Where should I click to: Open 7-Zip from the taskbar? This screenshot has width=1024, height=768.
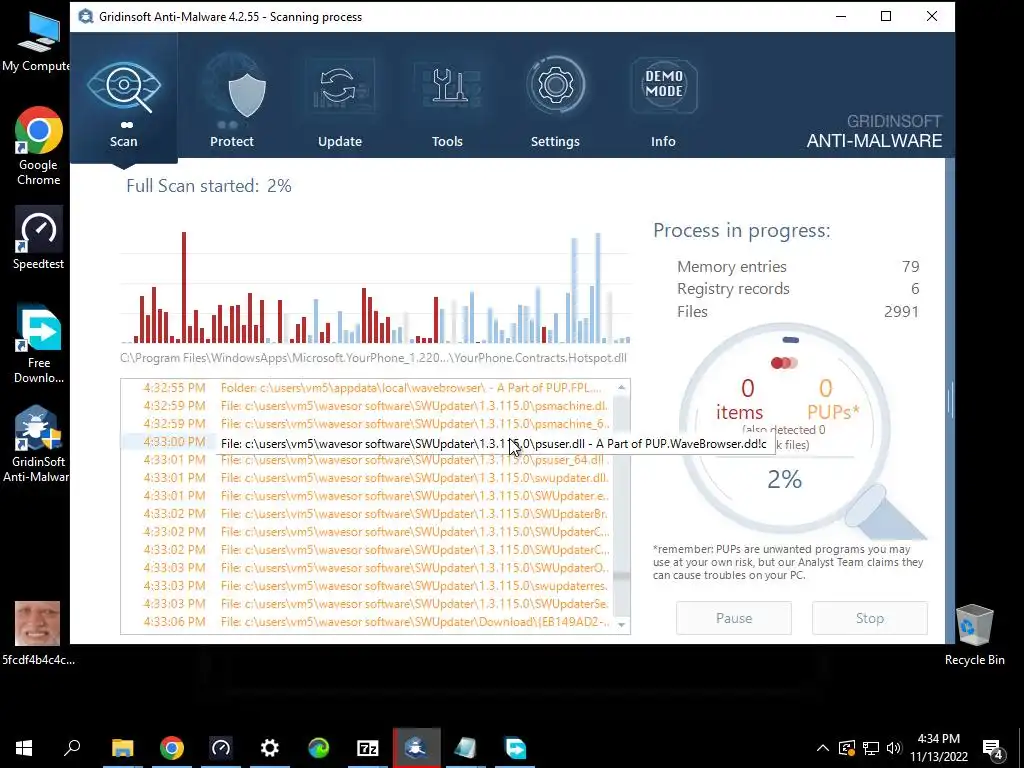[368, 748]
